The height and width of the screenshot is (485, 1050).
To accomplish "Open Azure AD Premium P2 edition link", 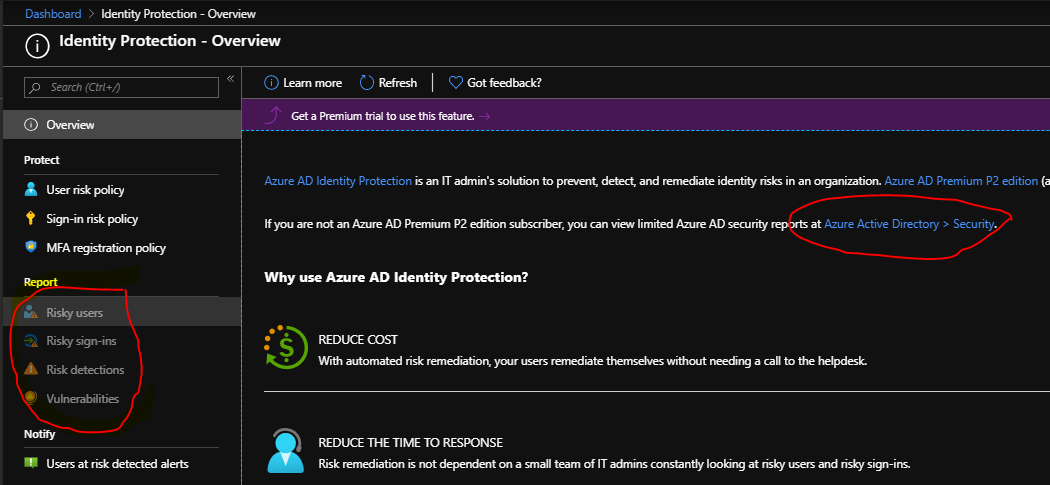I will [x=961, y=180].
